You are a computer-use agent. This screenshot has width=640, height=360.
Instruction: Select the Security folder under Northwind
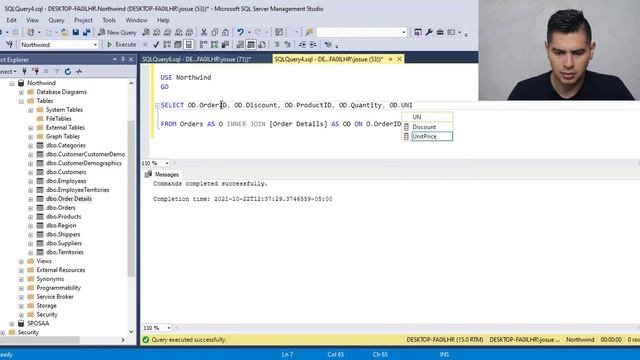(47, 314)
